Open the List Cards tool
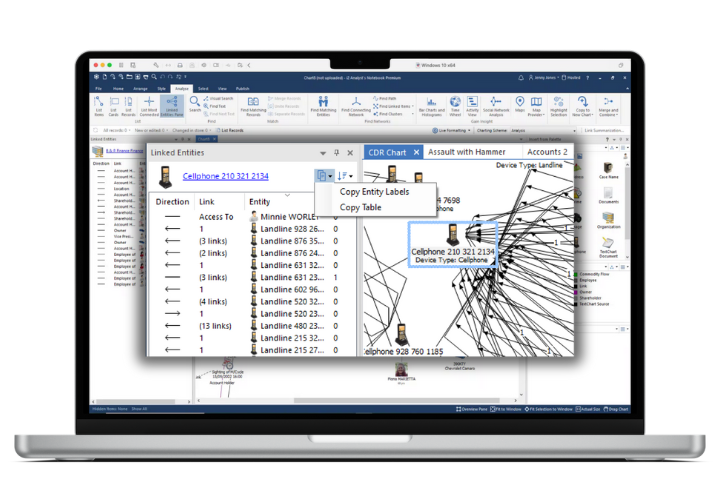720x500 pixels. pyautogui.click(x=113, y=106)
